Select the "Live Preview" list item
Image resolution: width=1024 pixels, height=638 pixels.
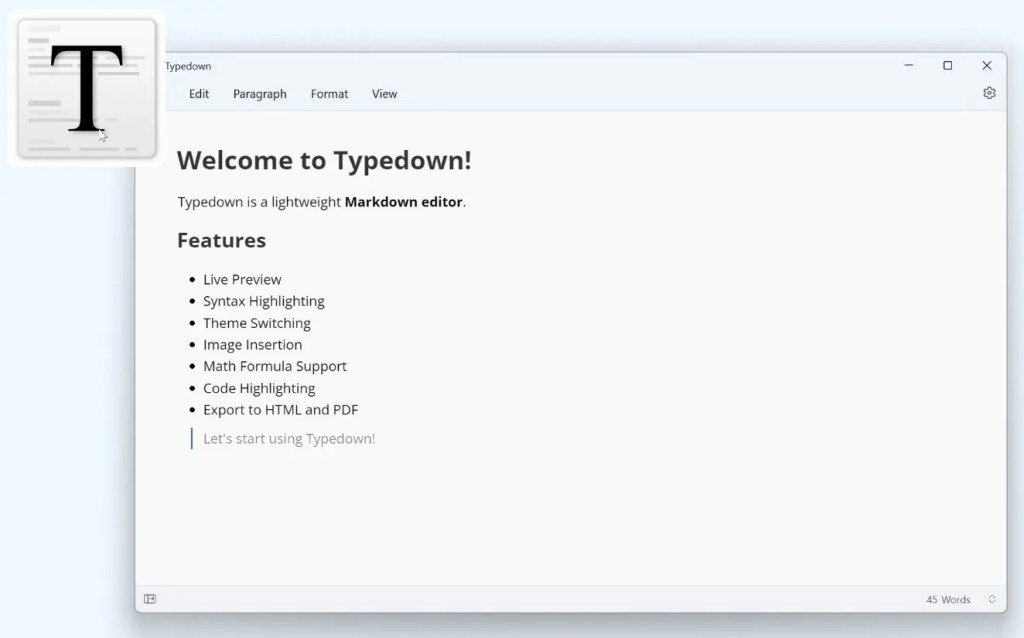pyautogui.click(x=242, y=279)
